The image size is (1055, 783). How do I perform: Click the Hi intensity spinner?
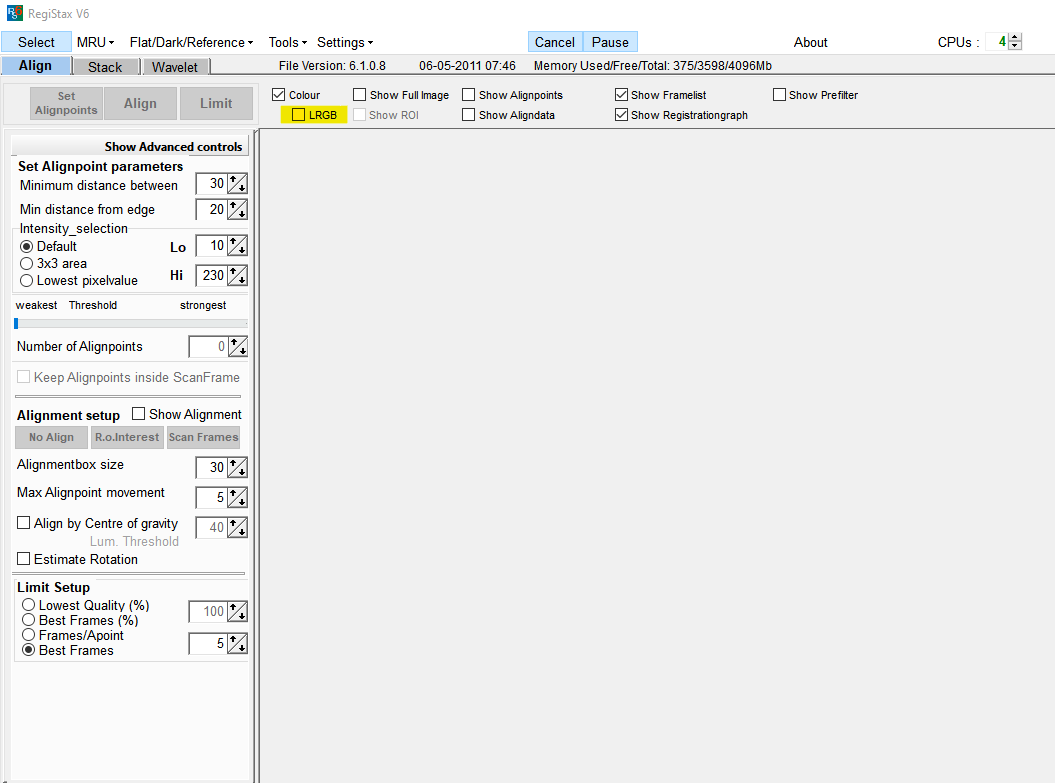[x=238, y=276]
